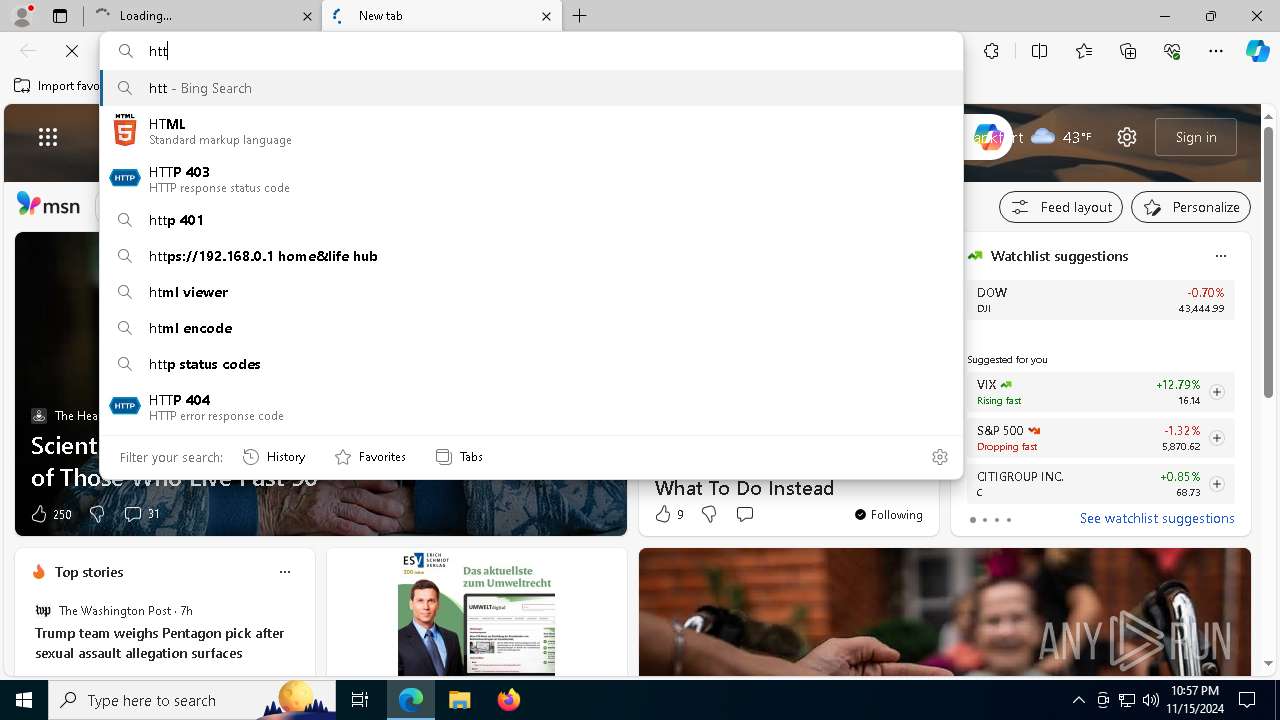Image resolution: width=1280 pixels, height=720 pixels.
Task: Filter search by Tabs
Action: (459, 457)
